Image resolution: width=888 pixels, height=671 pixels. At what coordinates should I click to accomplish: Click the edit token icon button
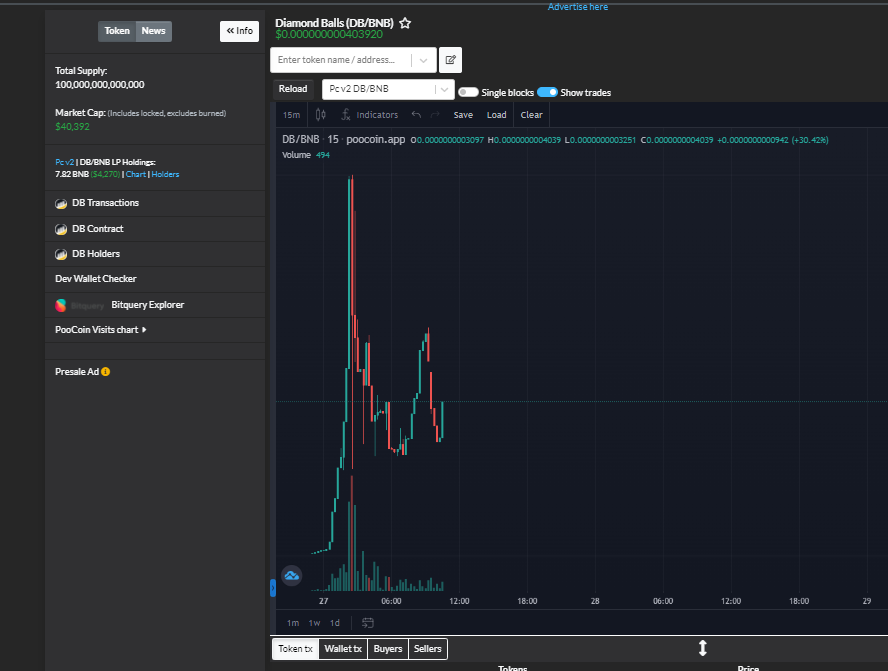tap(450, 60)
